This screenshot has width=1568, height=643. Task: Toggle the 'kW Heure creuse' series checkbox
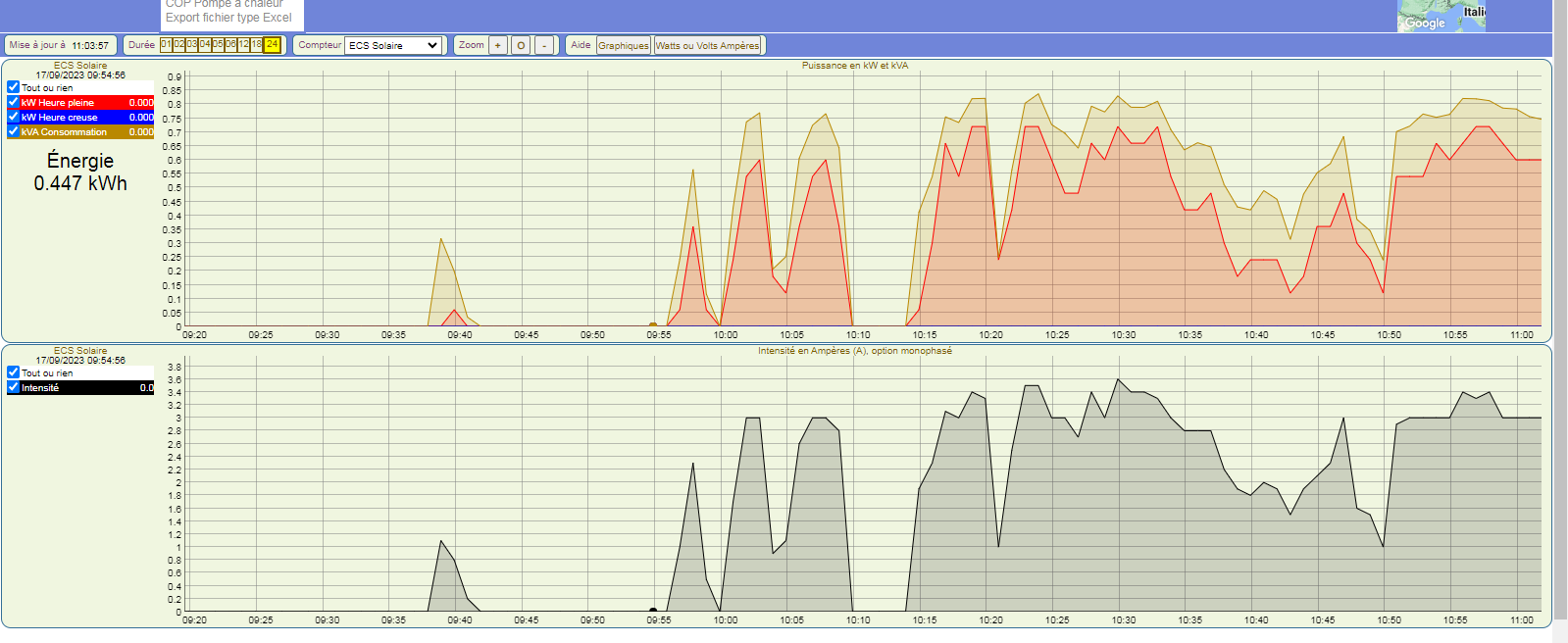coord(14,117)
